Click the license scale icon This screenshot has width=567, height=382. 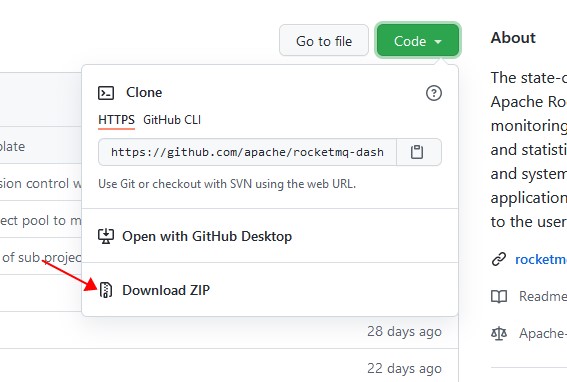[499, 333]
